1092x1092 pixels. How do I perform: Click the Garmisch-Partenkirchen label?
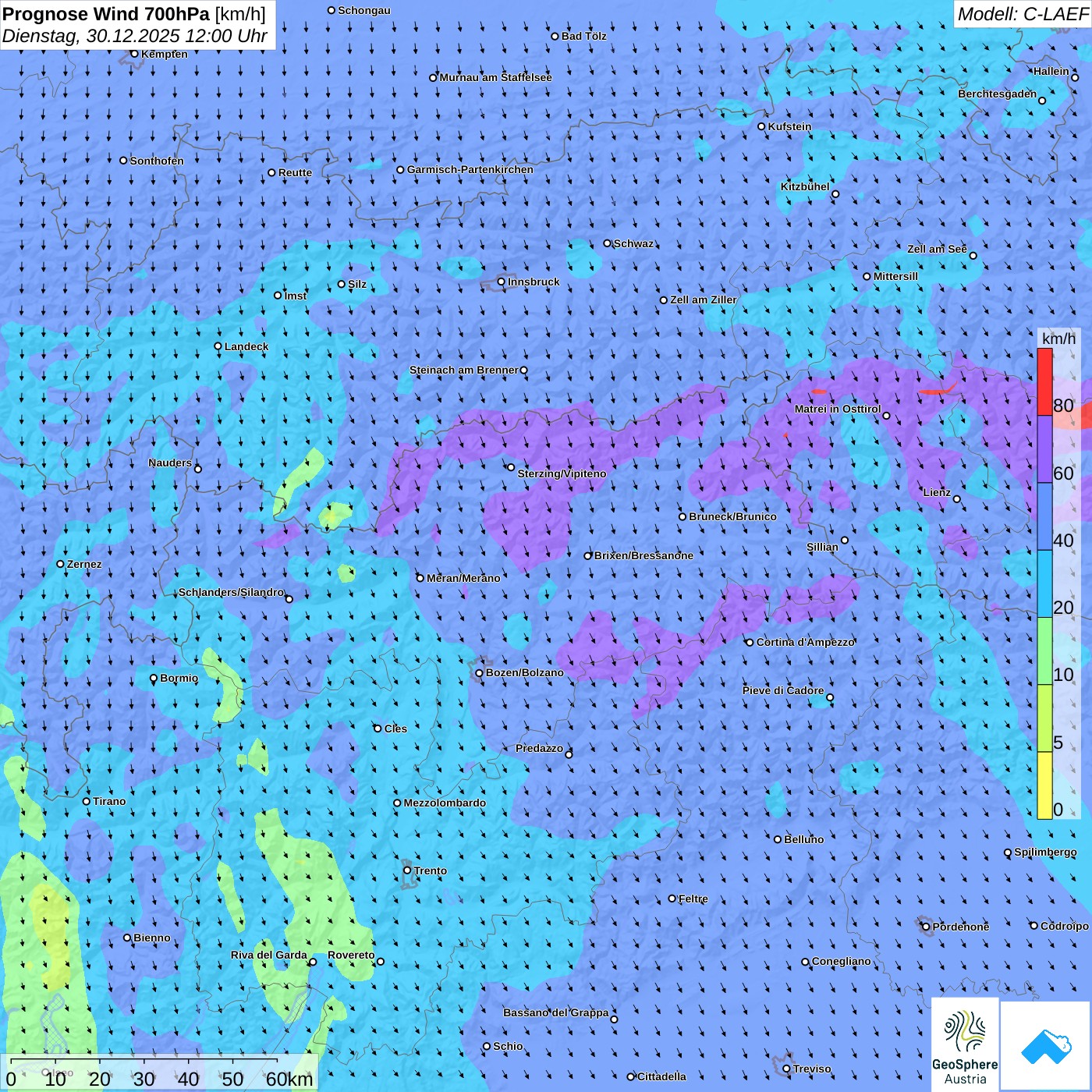[x=470, y=169]
